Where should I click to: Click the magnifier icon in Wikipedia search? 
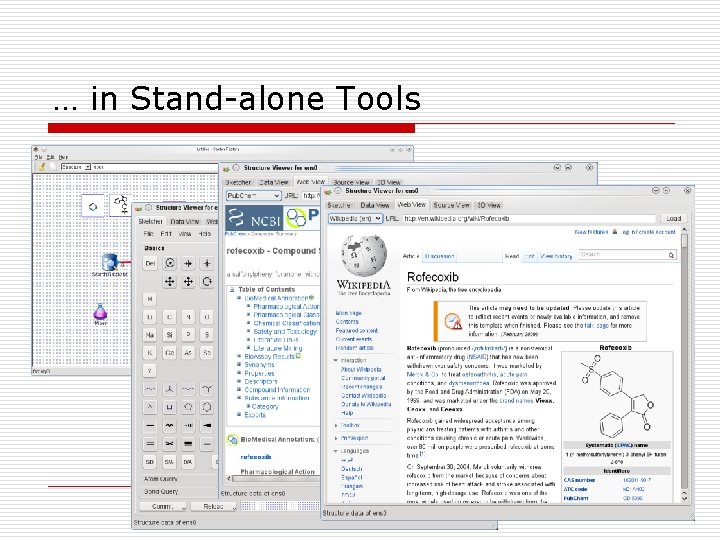coord(671,255)
